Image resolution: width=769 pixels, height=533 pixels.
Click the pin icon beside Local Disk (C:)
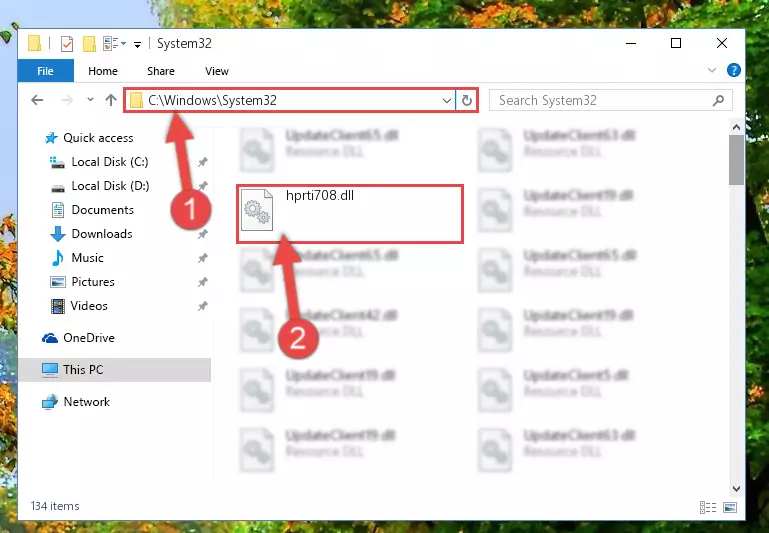click(203, 162)
